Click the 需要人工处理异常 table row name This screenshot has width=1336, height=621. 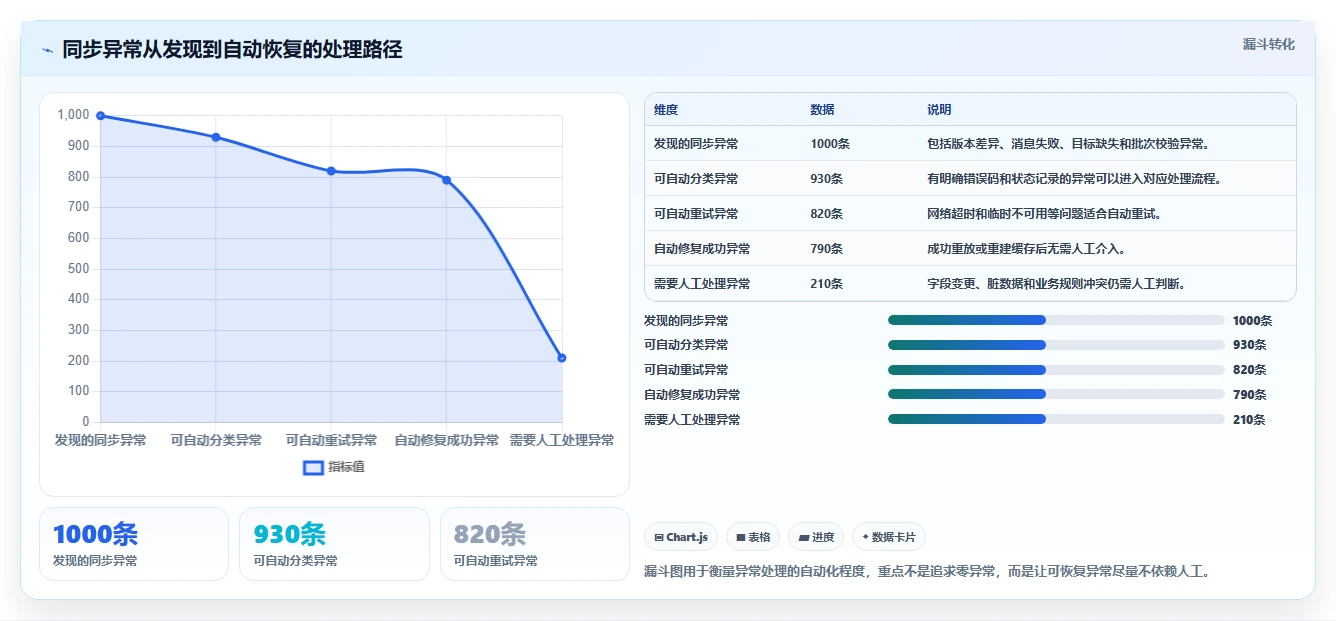[702, 284]
